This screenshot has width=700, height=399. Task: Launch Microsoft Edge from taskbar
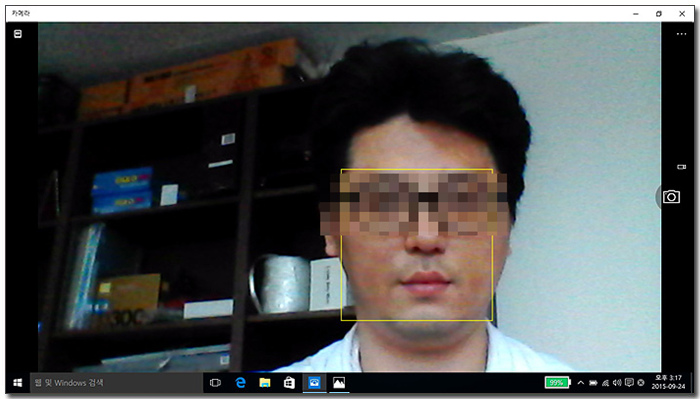(x=241, y=383)
